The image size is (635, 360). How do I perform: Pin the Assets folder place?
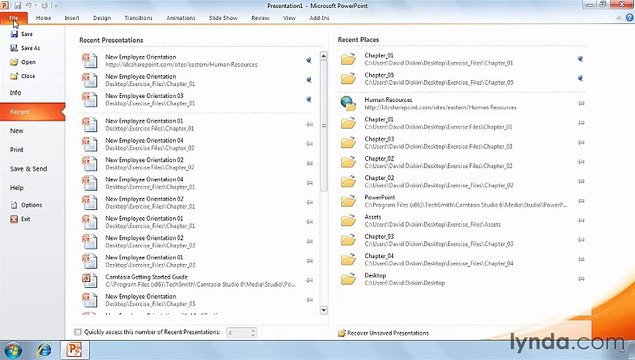click(x=581, y=221)
